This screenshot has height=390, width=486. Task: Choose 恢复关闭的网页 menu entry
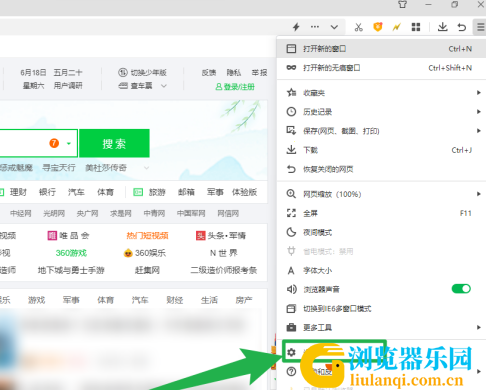point(381,169)
